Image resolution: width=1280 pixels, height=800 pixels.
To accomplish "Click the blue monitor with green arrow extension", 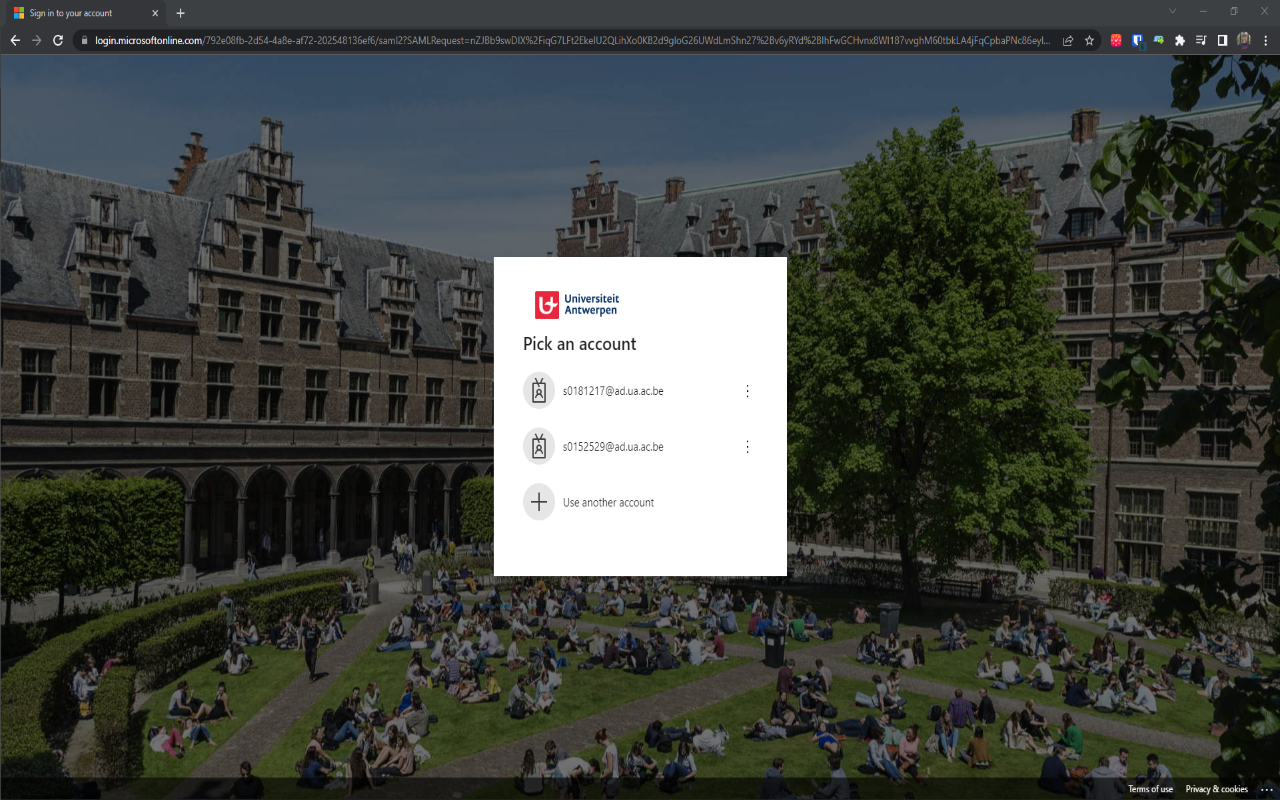I will [x=1159, y=41].
